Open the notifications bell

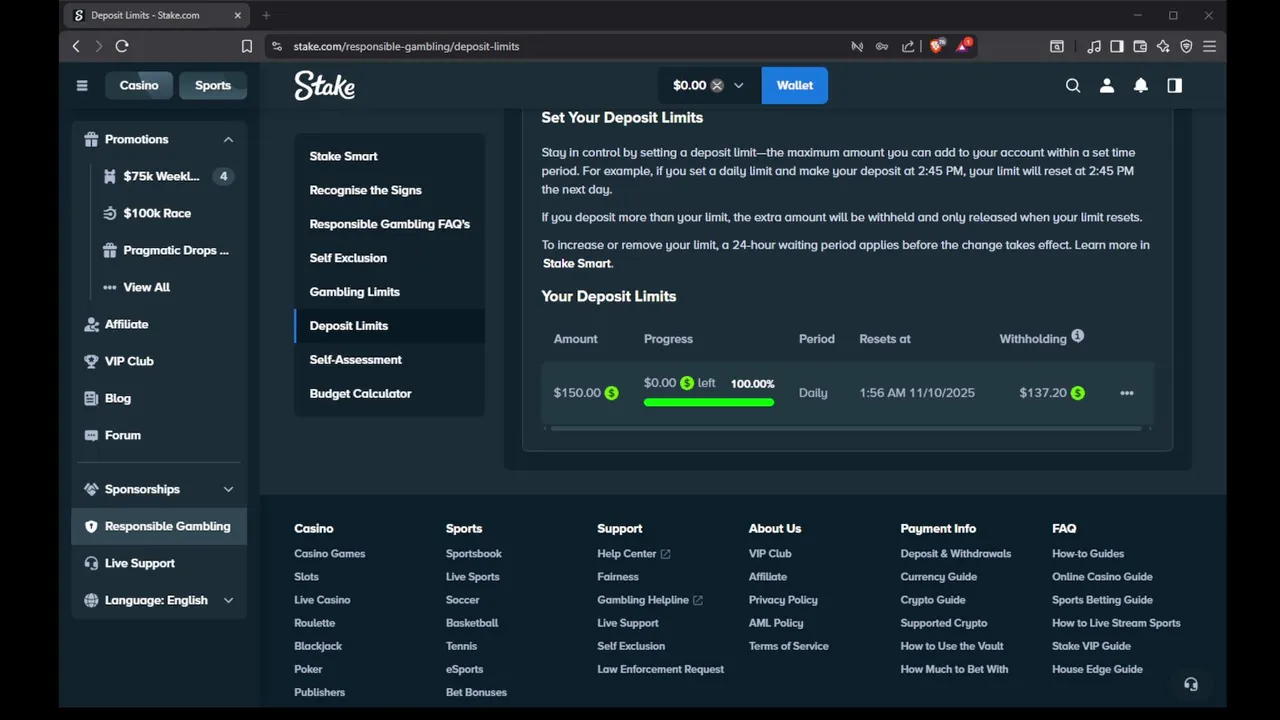point(1141,86)
